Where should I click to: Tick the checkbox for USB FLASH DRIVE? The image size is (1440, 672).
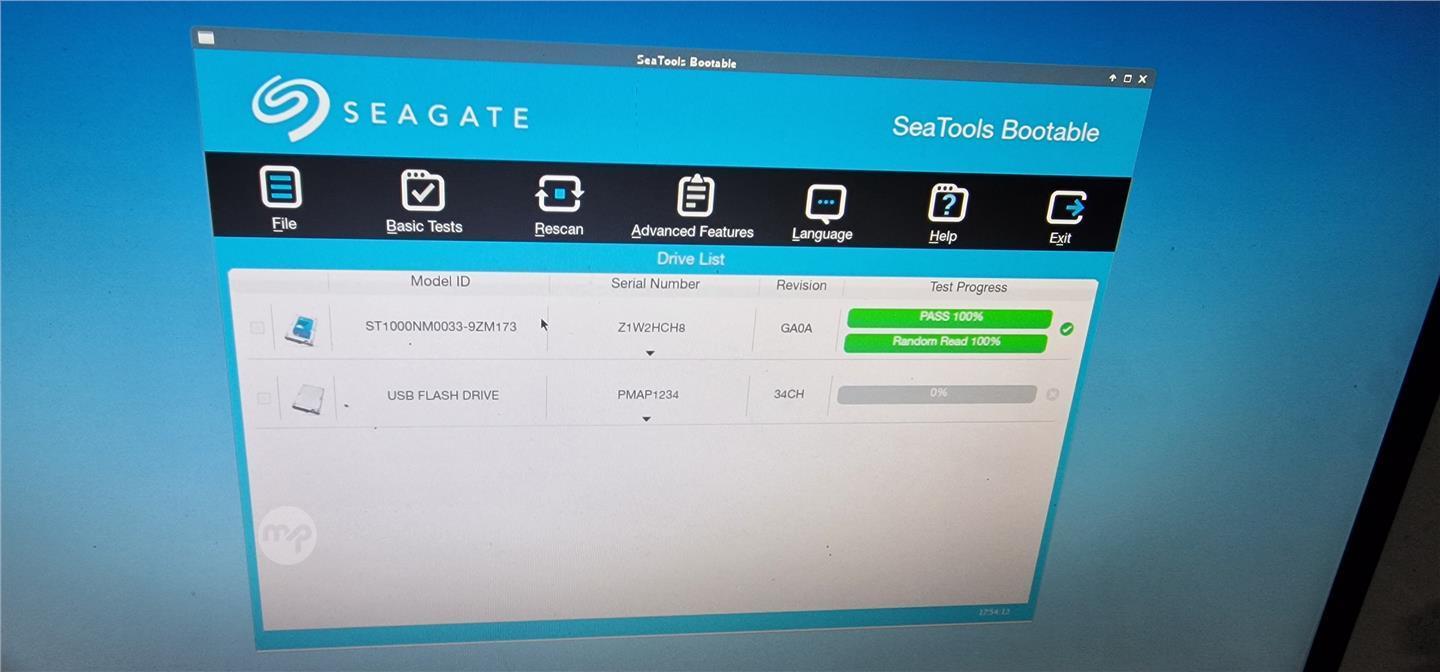[263, 398]
